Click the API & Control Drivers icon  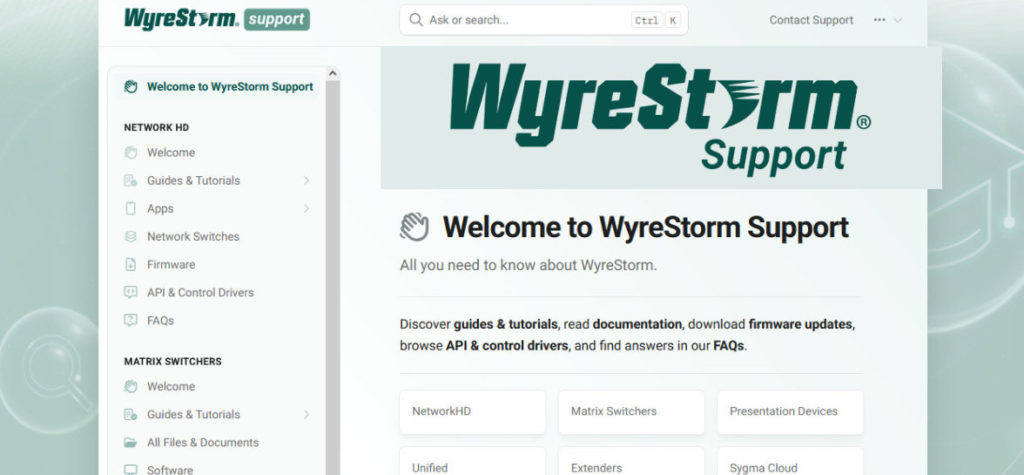pos(131,293)
